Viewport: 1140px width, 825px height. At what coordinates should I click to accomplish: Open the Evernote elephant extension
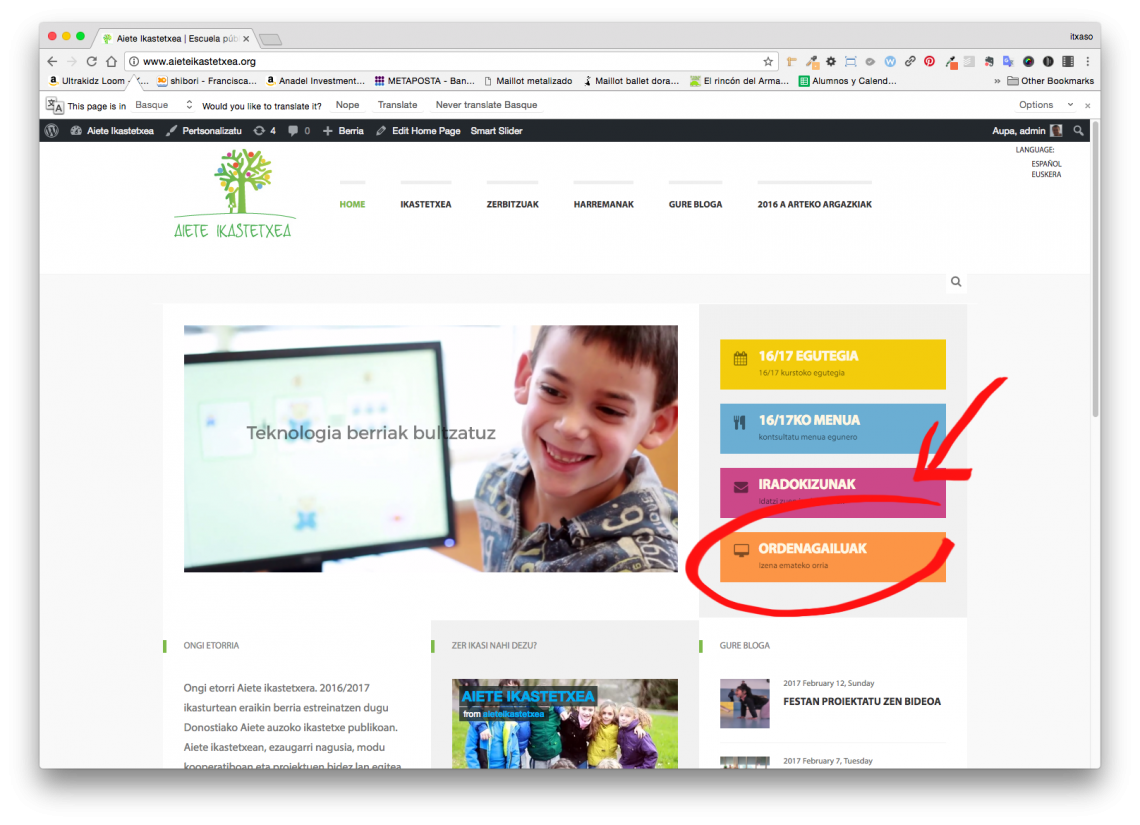[x=989, y=62]
